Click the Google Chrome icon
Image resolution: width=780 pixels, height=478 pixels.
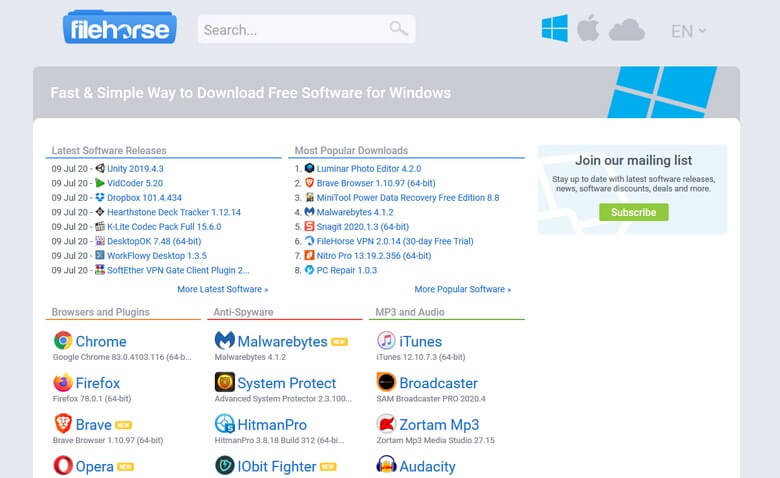pyautogui.click(x=63, y=341)
